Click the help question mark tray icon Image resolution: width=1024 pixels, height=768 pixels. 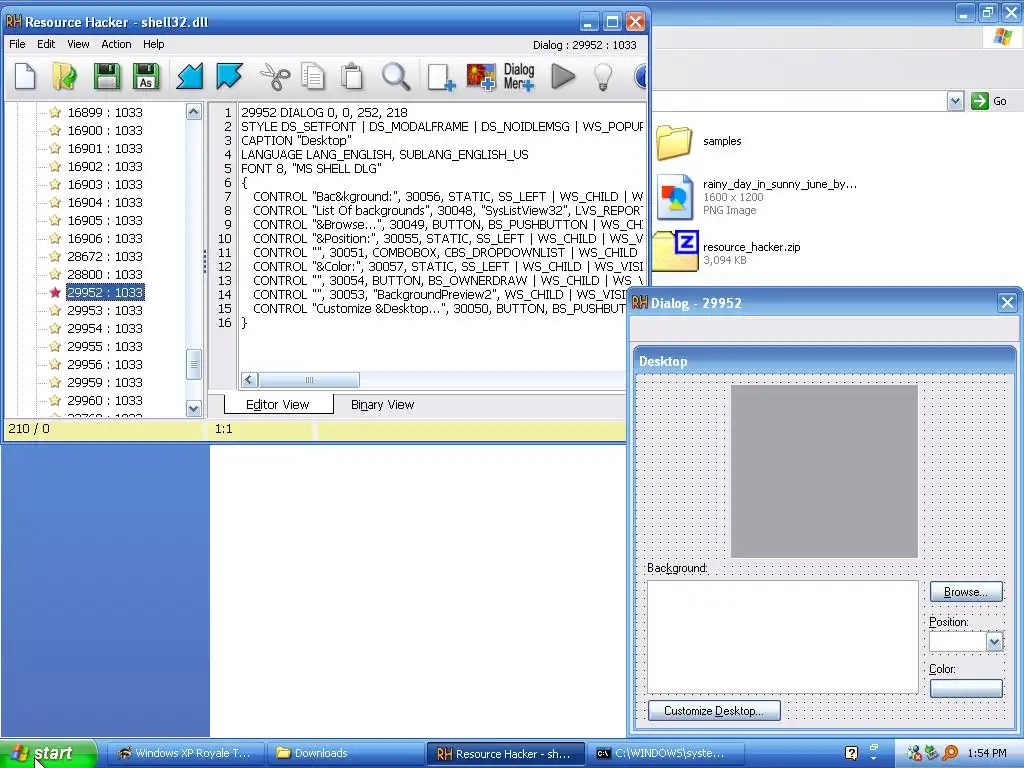[851, 753]
